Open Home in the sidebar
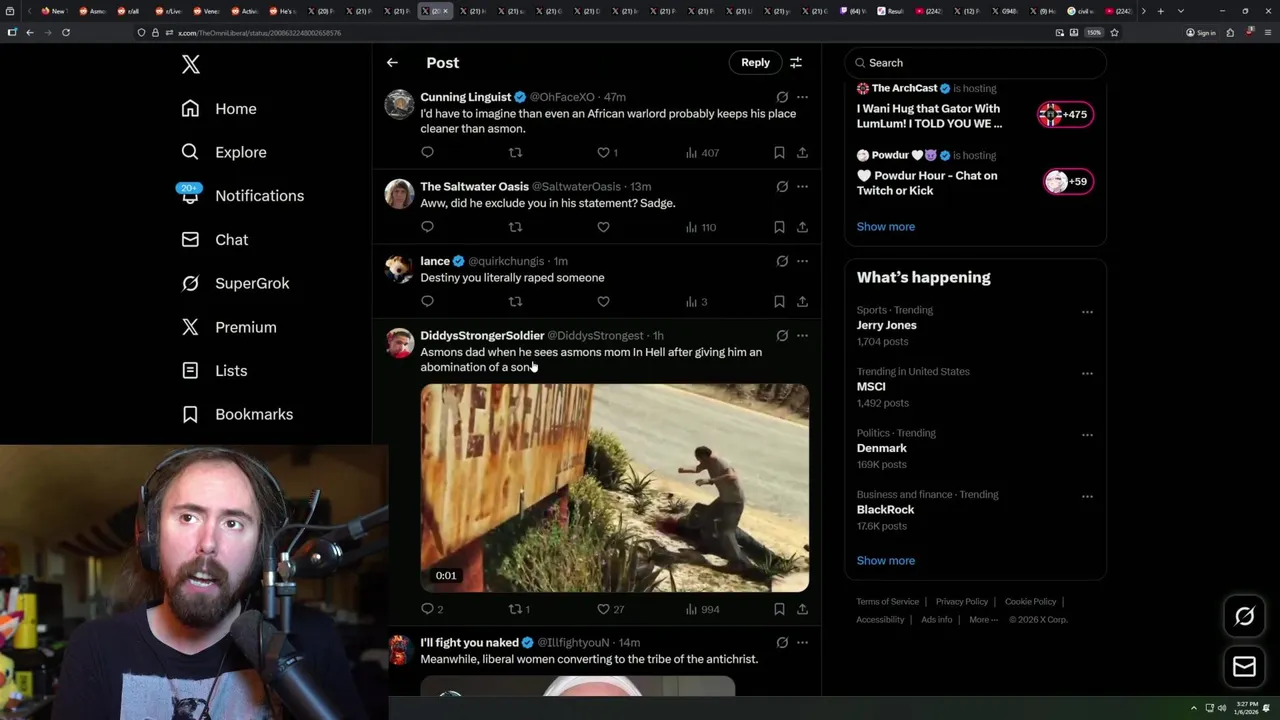 (x=219, y=109)
